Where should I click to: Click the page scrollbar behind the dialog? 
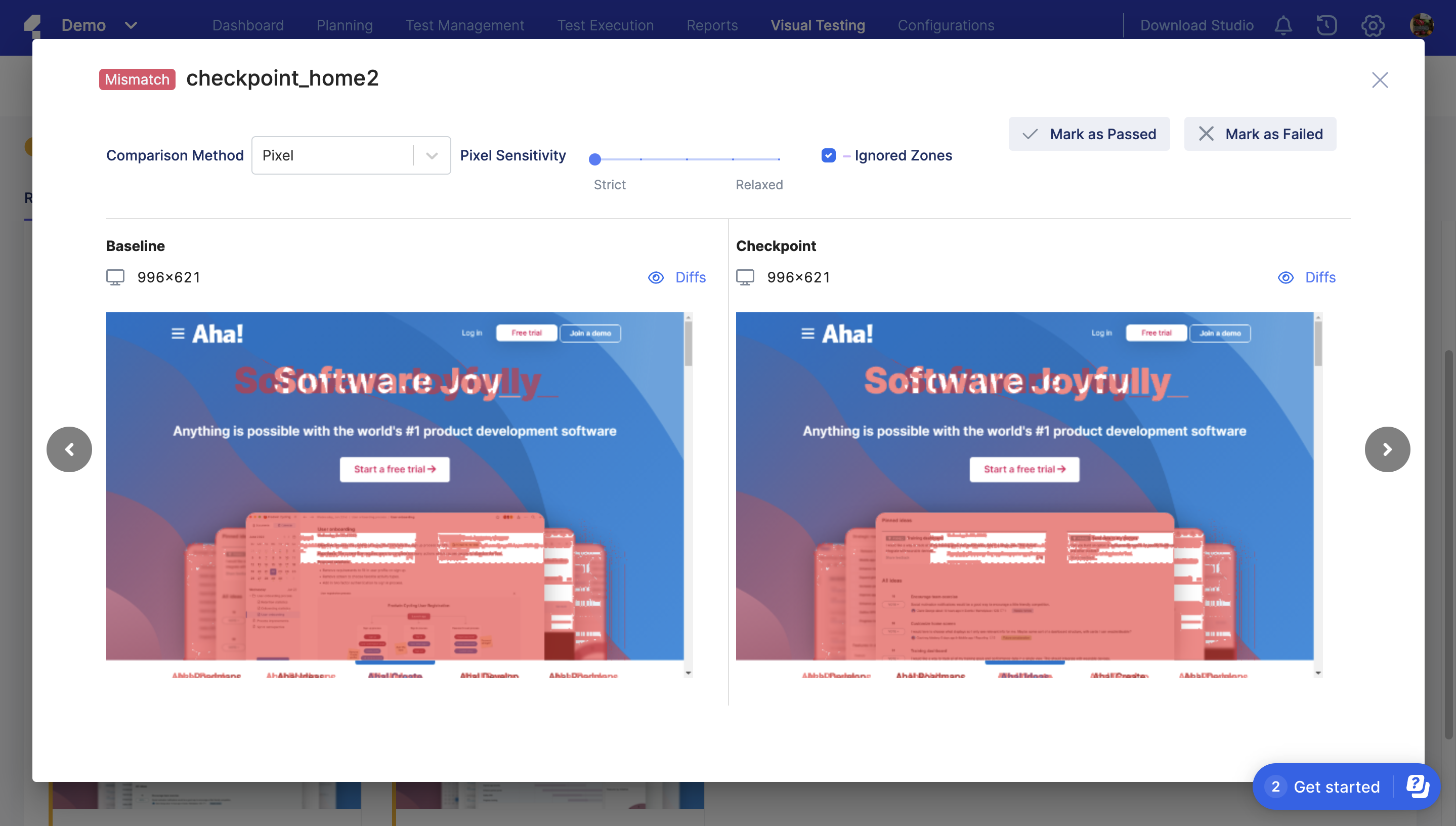tap(1448, 545)
